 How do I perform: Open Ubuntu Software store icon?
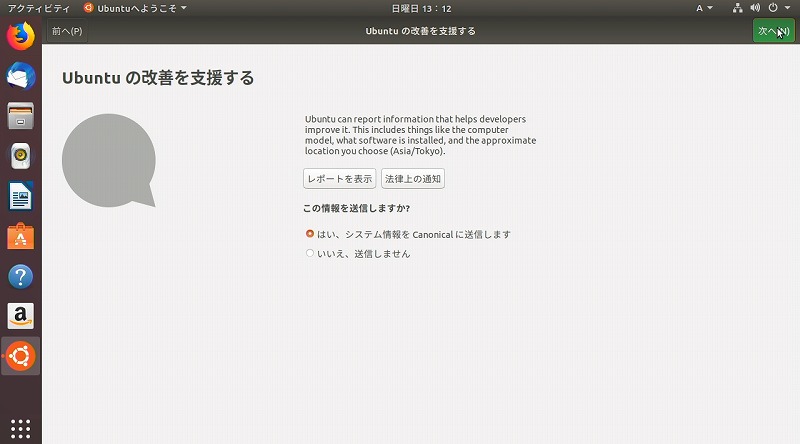[20, 236]
